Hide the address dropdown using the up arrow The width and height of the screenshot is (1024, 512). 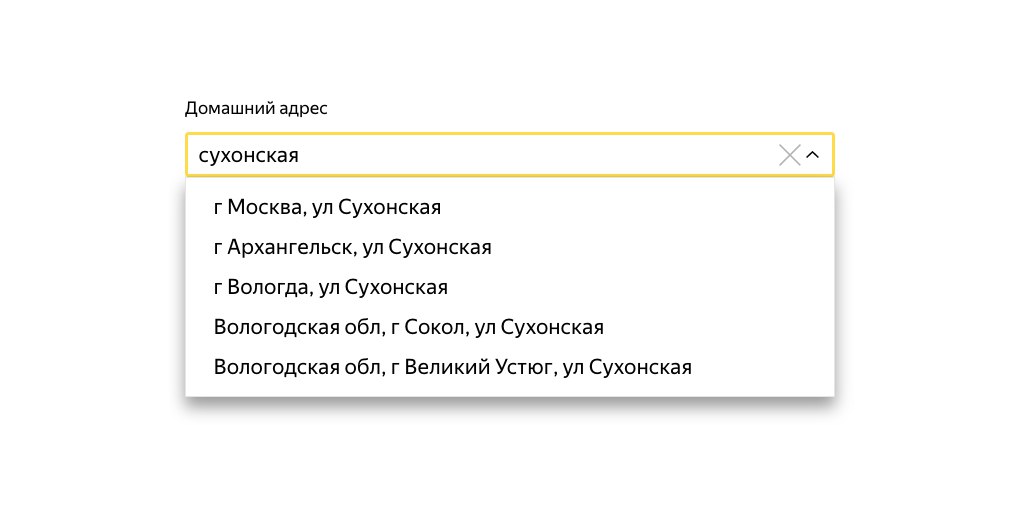[x=813, y=155]
